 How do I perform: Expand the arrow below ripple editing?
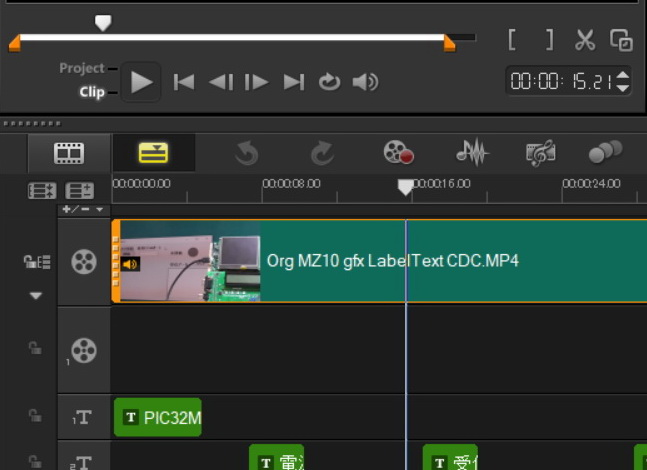click(x=37, y=296)
